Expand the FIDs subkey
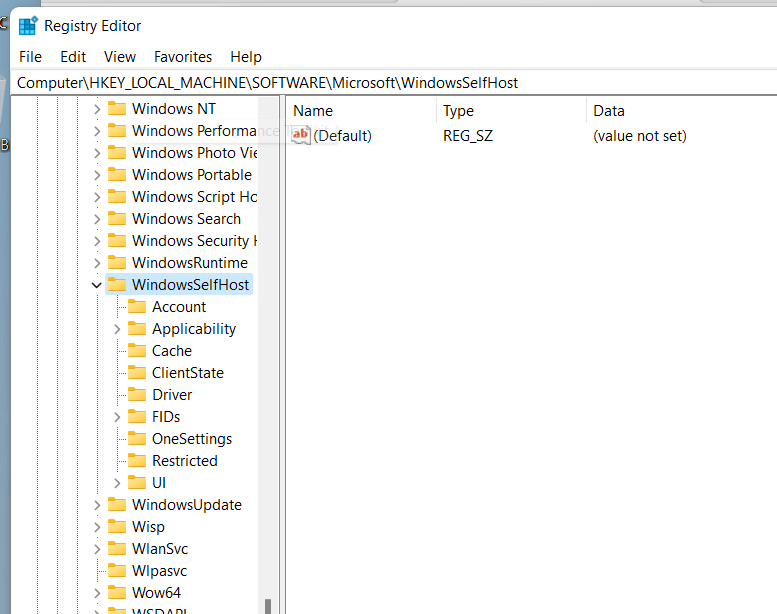This screenshot has width=777, height=614. click(117, 417)
